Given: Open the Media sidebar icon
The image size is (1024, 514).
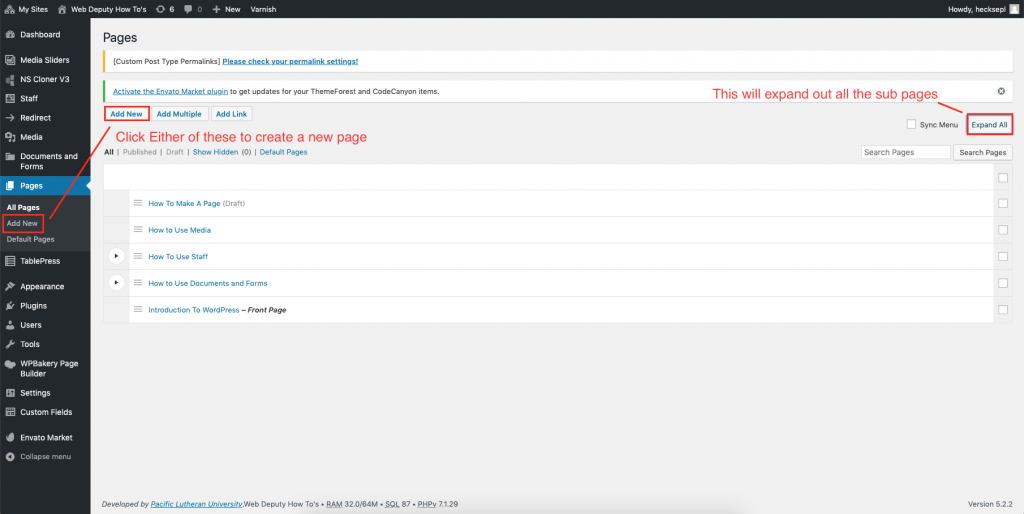Looking at the screenshot, I should click(x=10, y=137).
